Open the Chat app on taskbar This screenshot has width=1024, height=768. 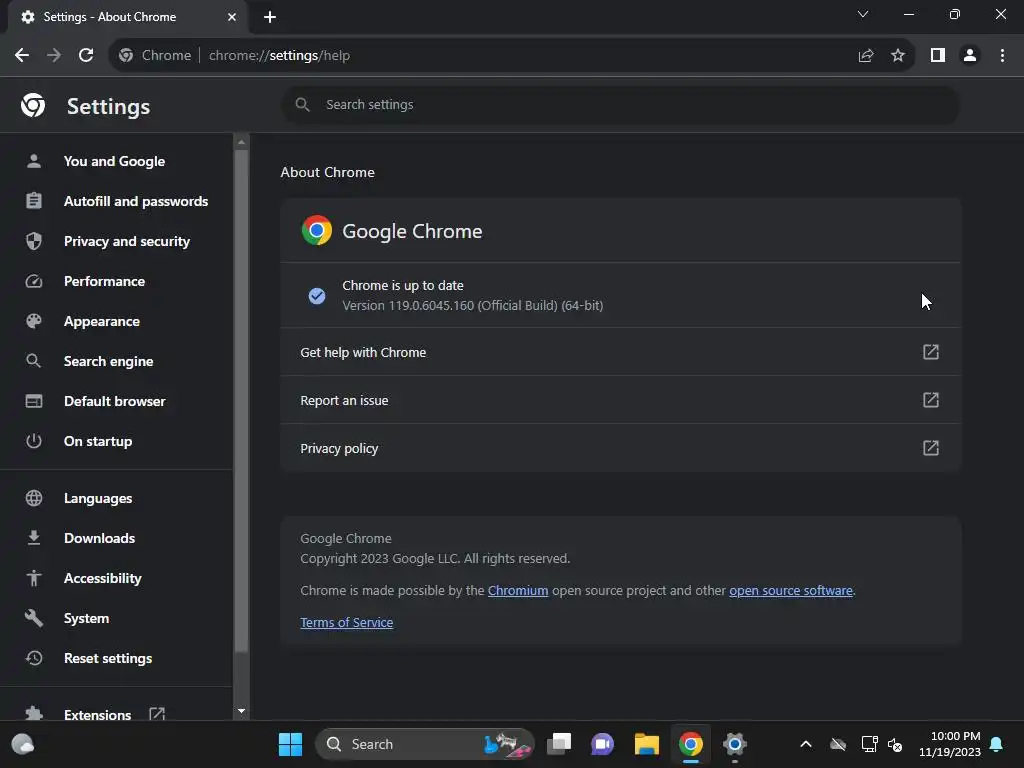602,744
